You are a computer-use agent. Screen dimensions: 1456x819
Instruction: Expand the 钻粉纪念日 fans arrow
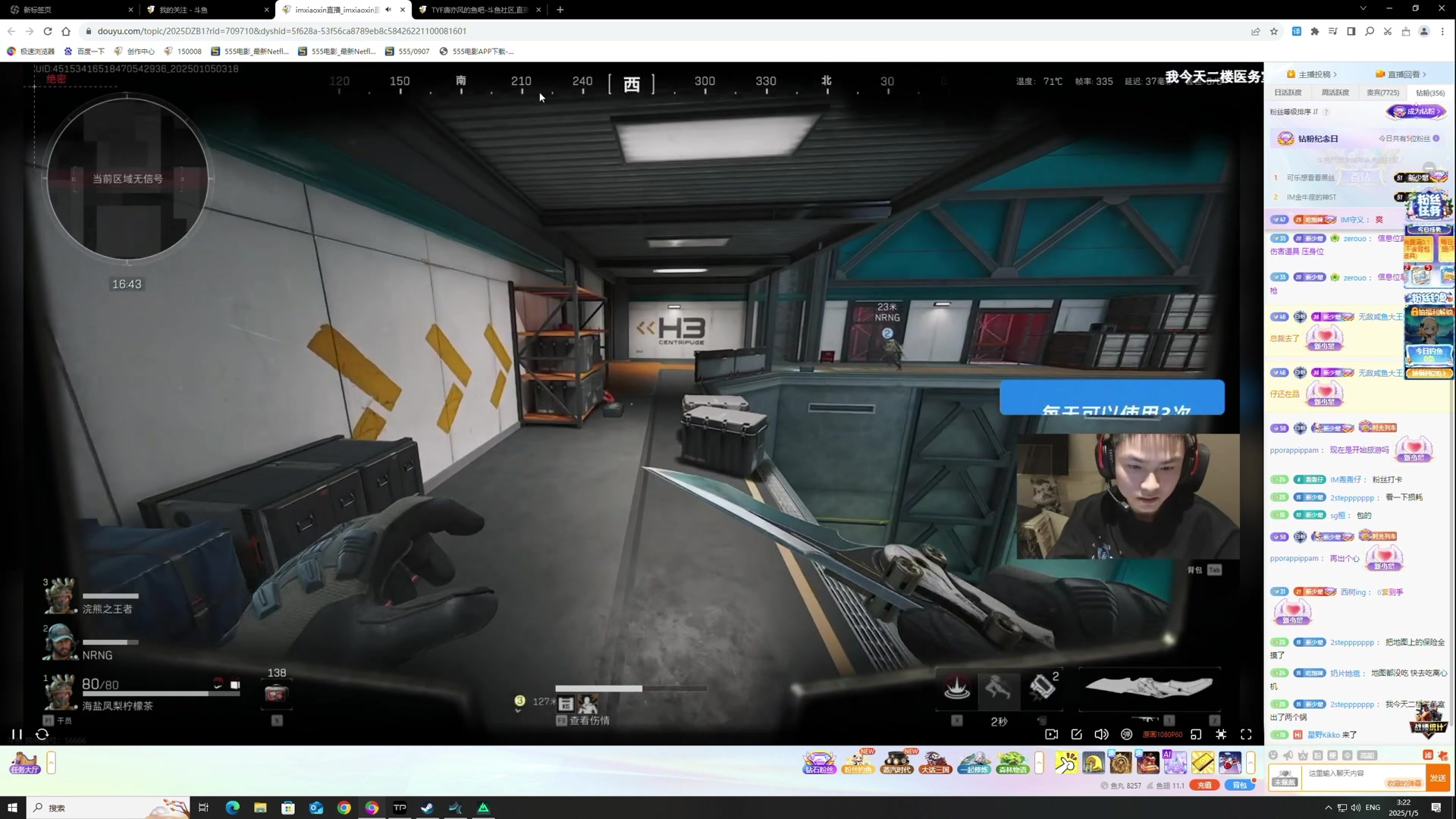point(1436,139)
